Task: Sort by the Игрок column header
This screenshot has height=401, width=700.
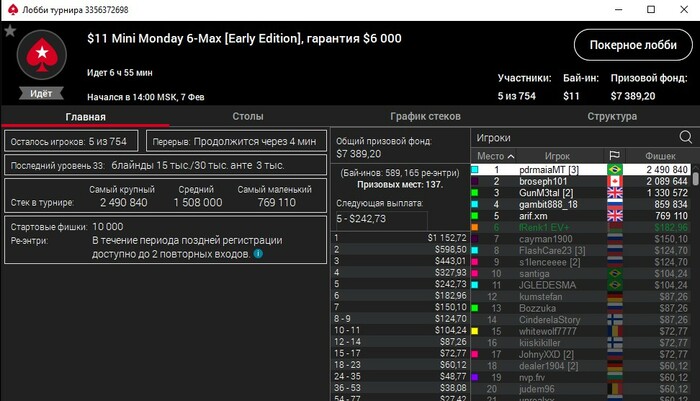Action: (x=557, y=156)
